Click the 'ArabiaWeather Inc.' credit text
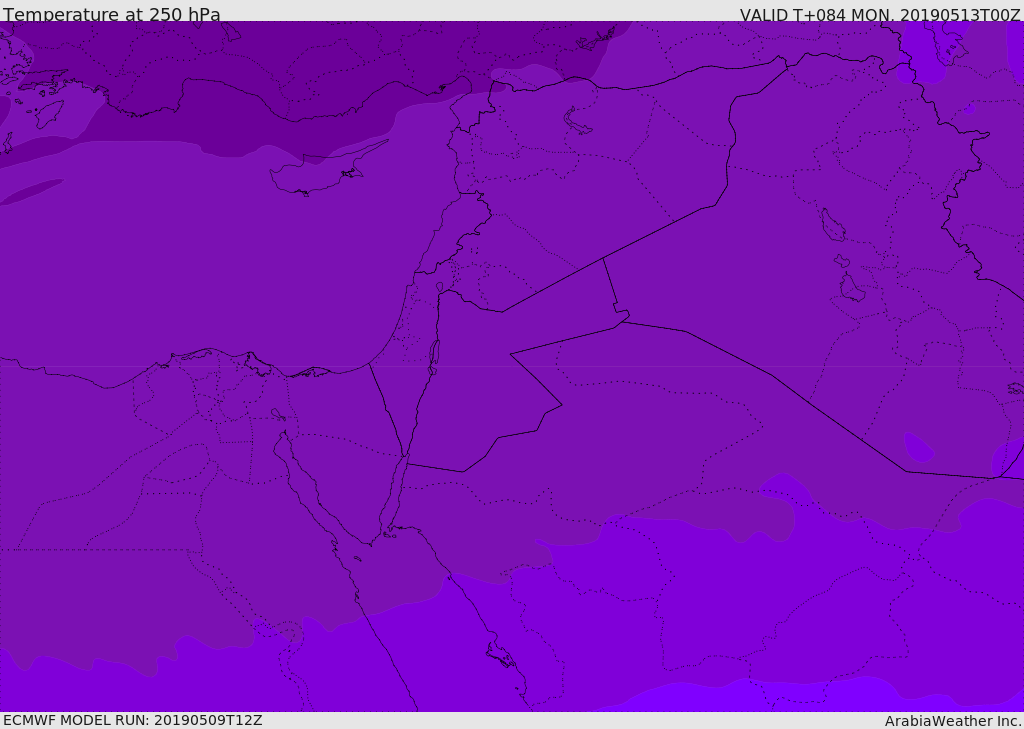The width and height of the screenshot is (1024, 729). [x=953, y=721]
